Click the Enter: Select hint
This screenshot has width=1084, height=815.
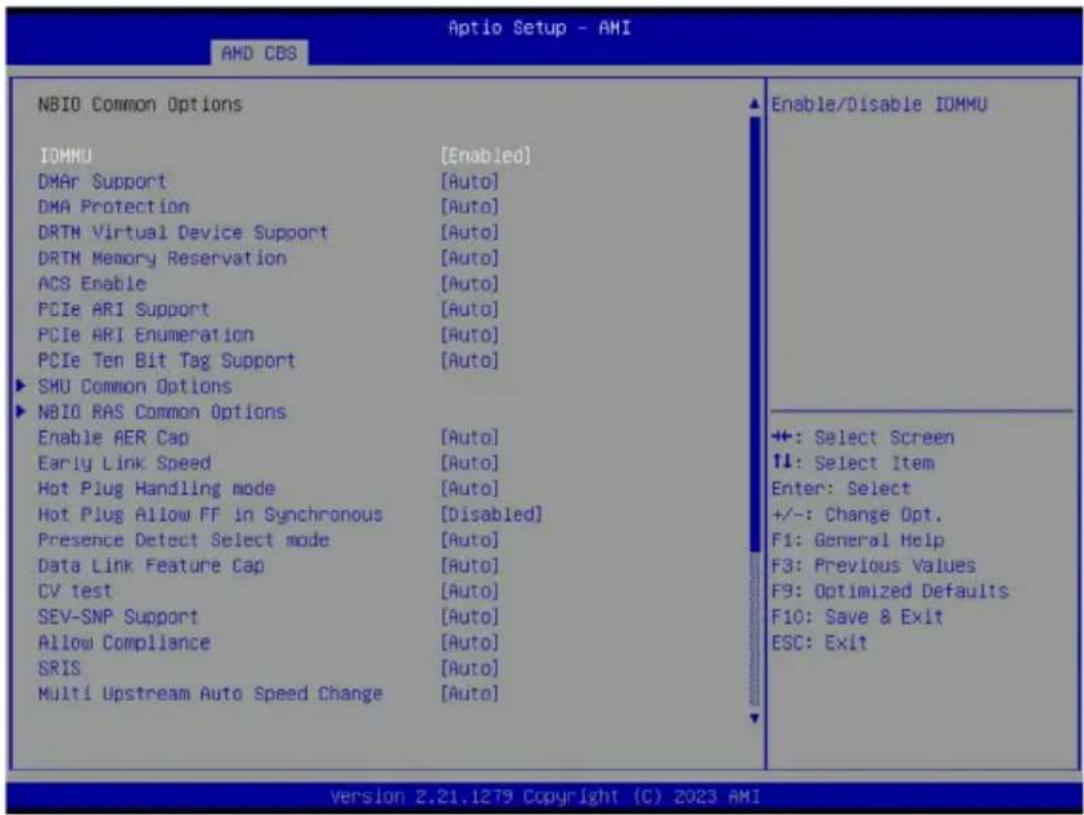tap(841, 488)
